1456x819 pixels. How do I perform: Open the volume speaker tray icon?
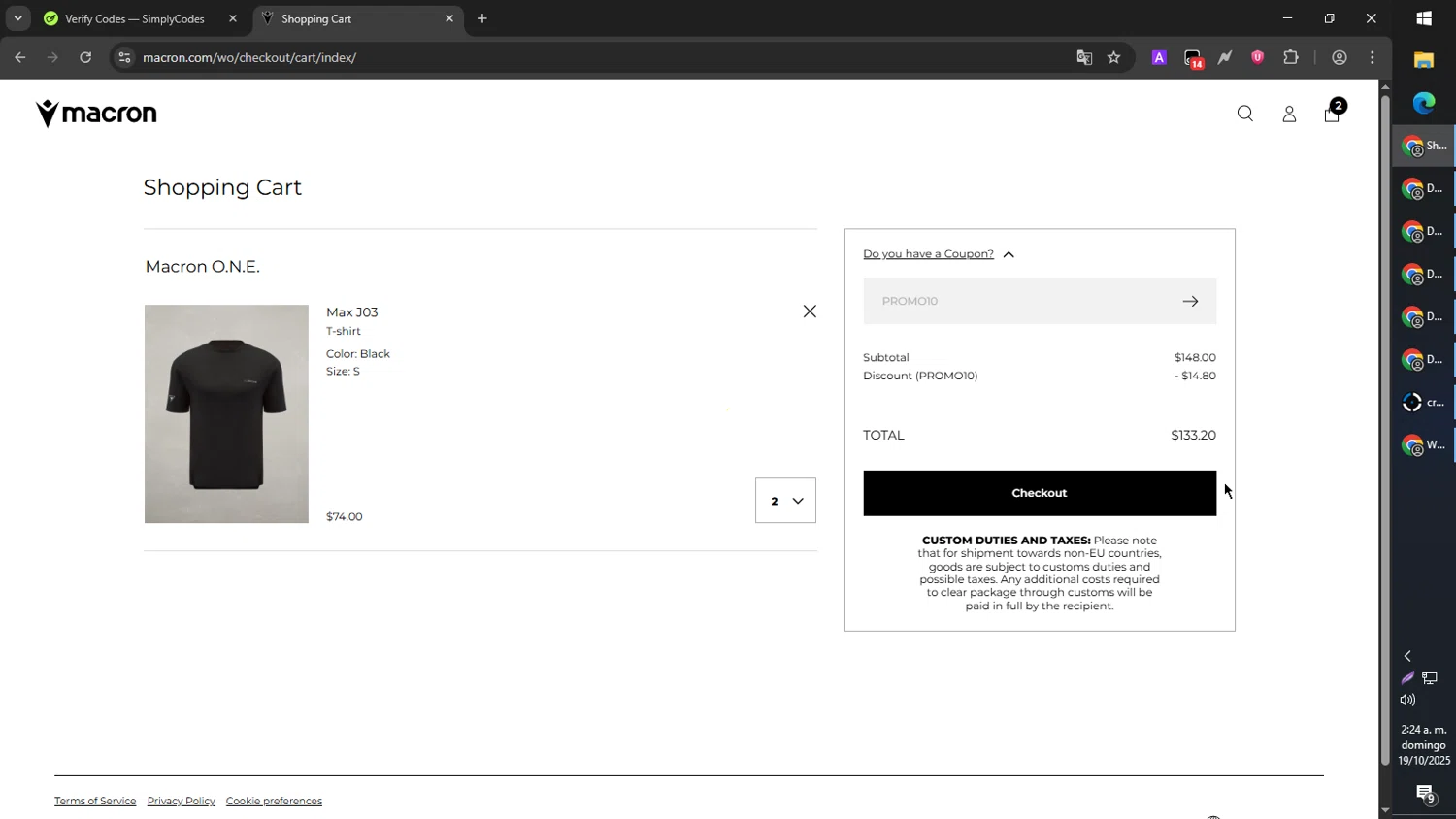(x=1407, y=701)
